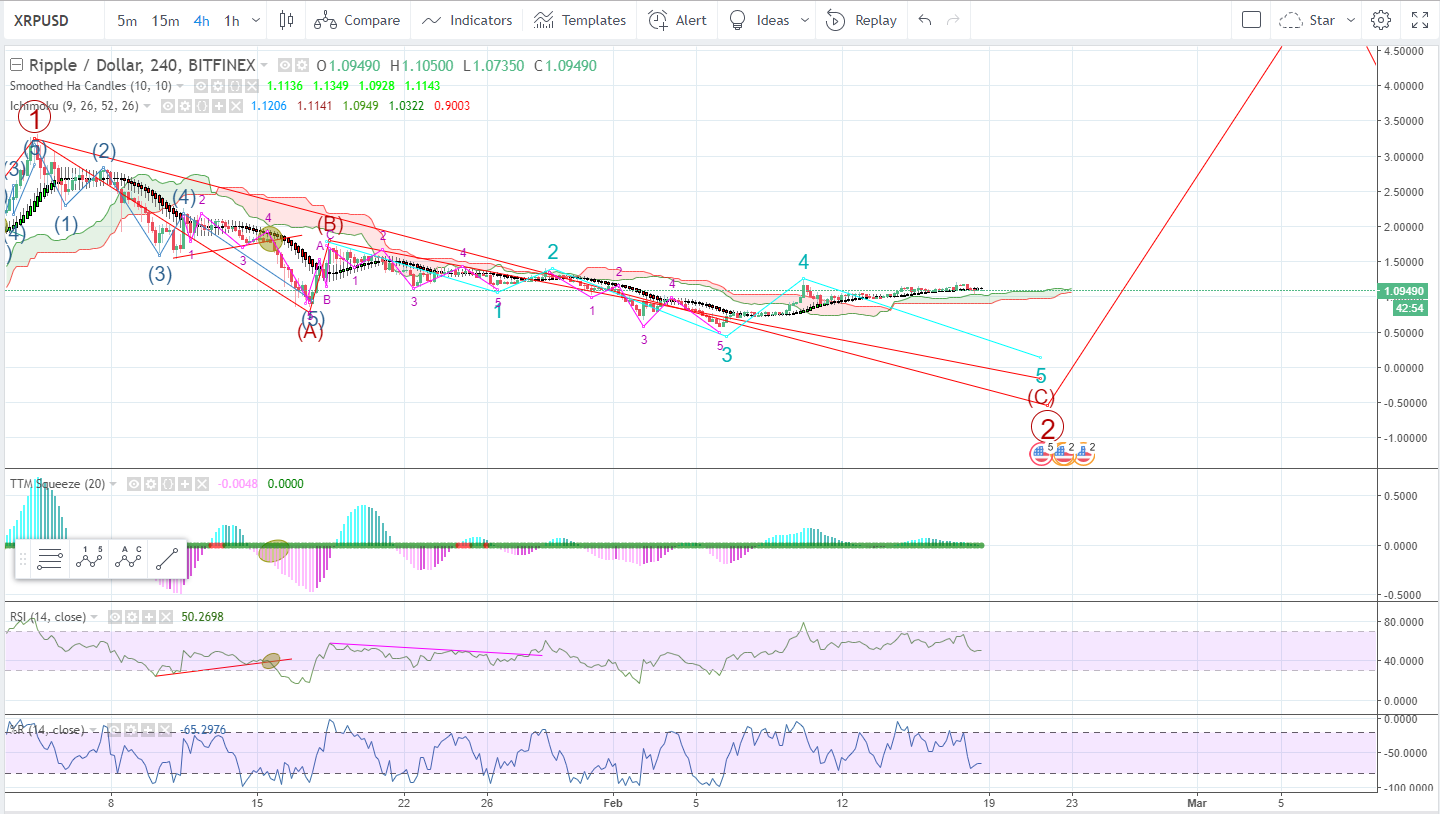
Task: Toggle main Ripple / Dollar series visibility
Action: (285, 65)
